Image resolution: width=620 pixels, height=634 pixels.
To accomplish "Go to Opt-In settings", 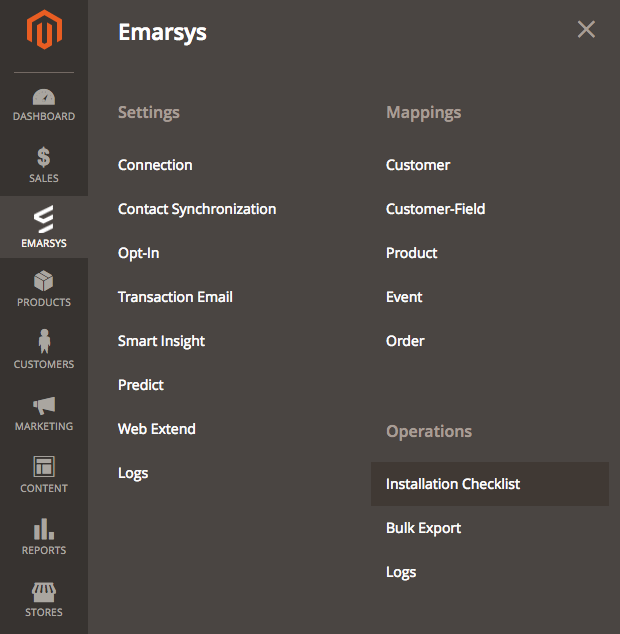I will pyautogui.click(x=138, y=254).
